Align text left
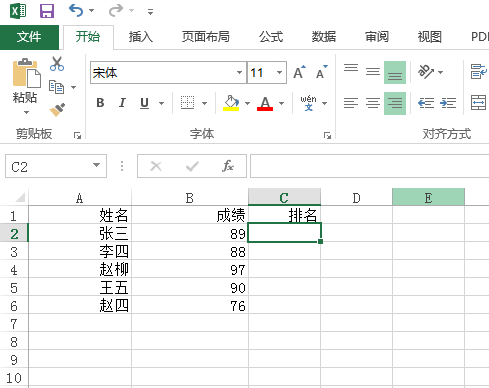The height and width of the screenshot is (388, 489). tap(351, 103)
